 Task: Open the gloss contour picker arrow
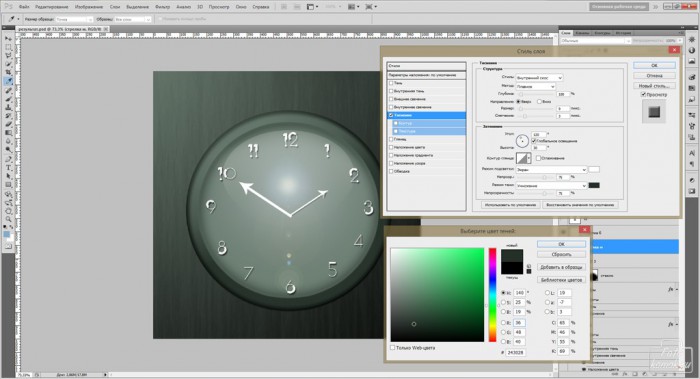(x=529, y=158)
